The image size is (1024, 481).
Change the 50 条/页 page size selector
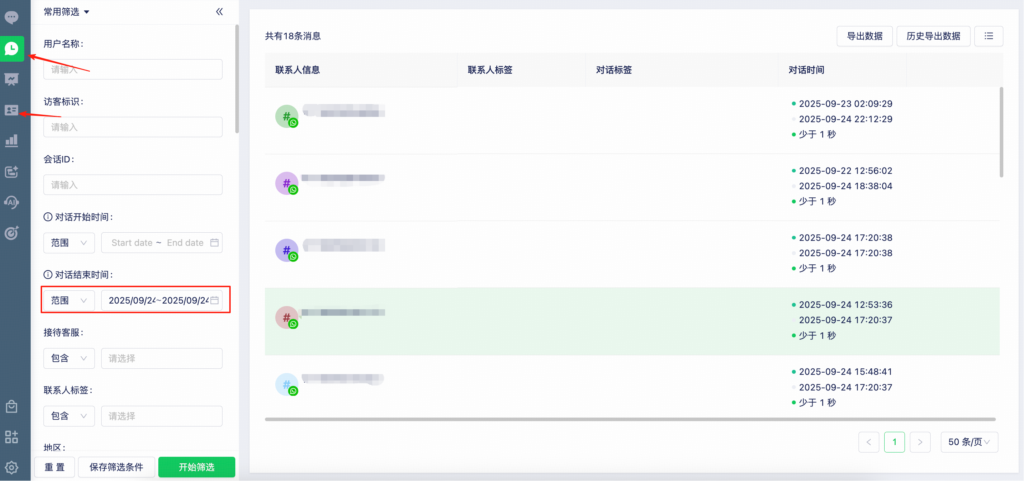(968, 442)
